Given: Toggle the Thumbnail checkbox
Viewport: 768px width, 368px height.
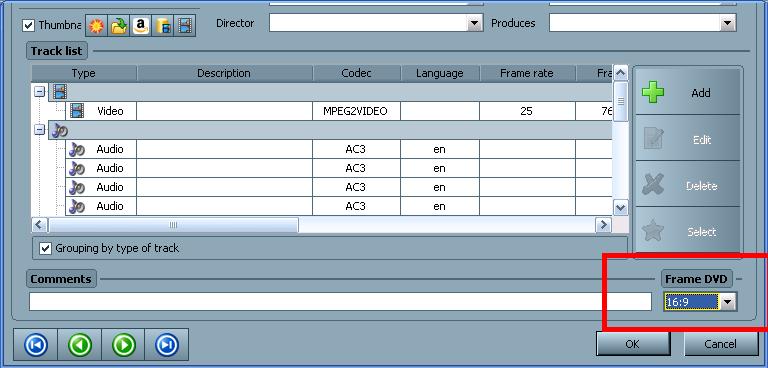Looking at the screenshot, I should [29, 25].
